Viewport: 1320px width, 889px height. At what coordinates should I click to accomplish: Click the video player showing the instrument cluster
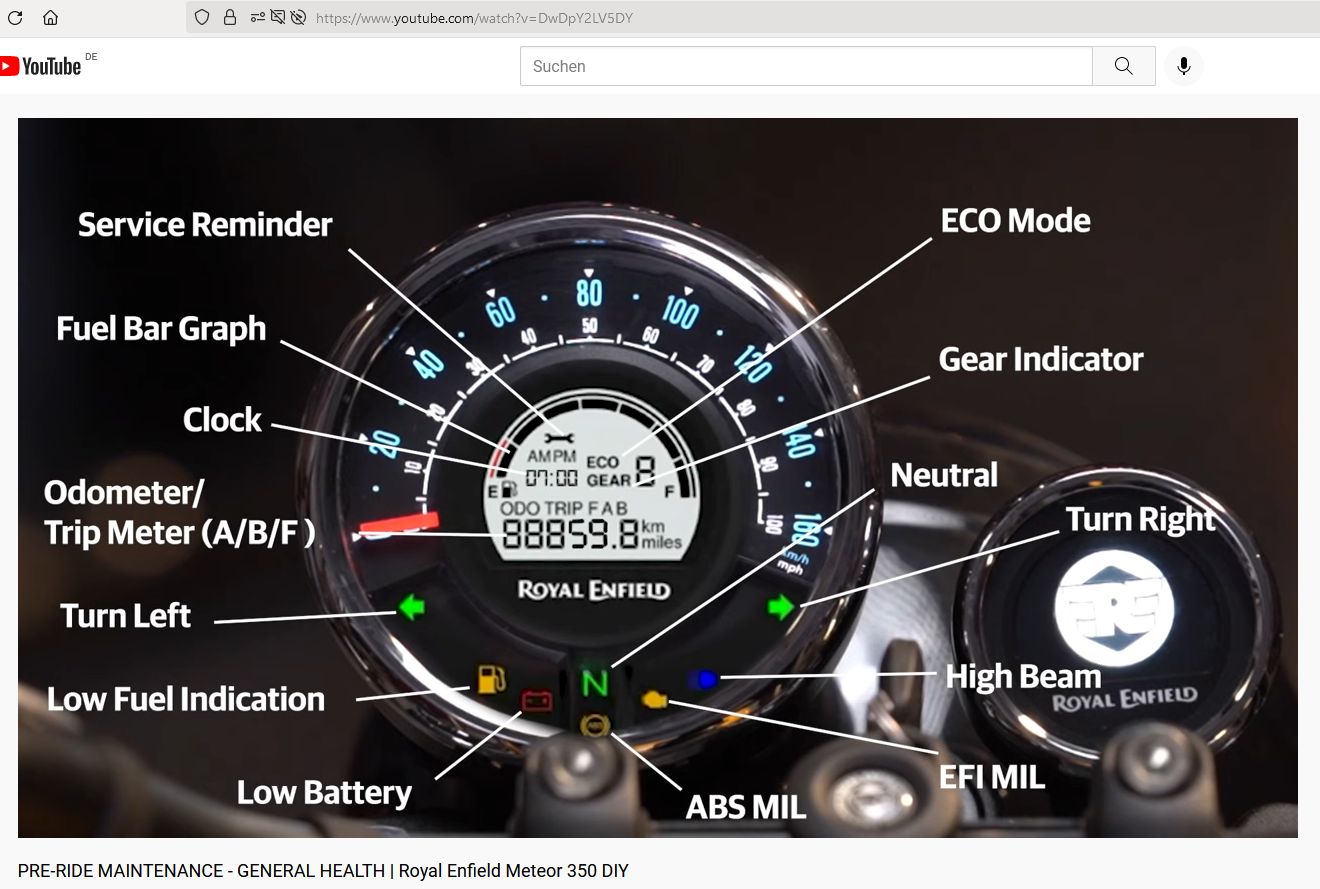[658, 477]
